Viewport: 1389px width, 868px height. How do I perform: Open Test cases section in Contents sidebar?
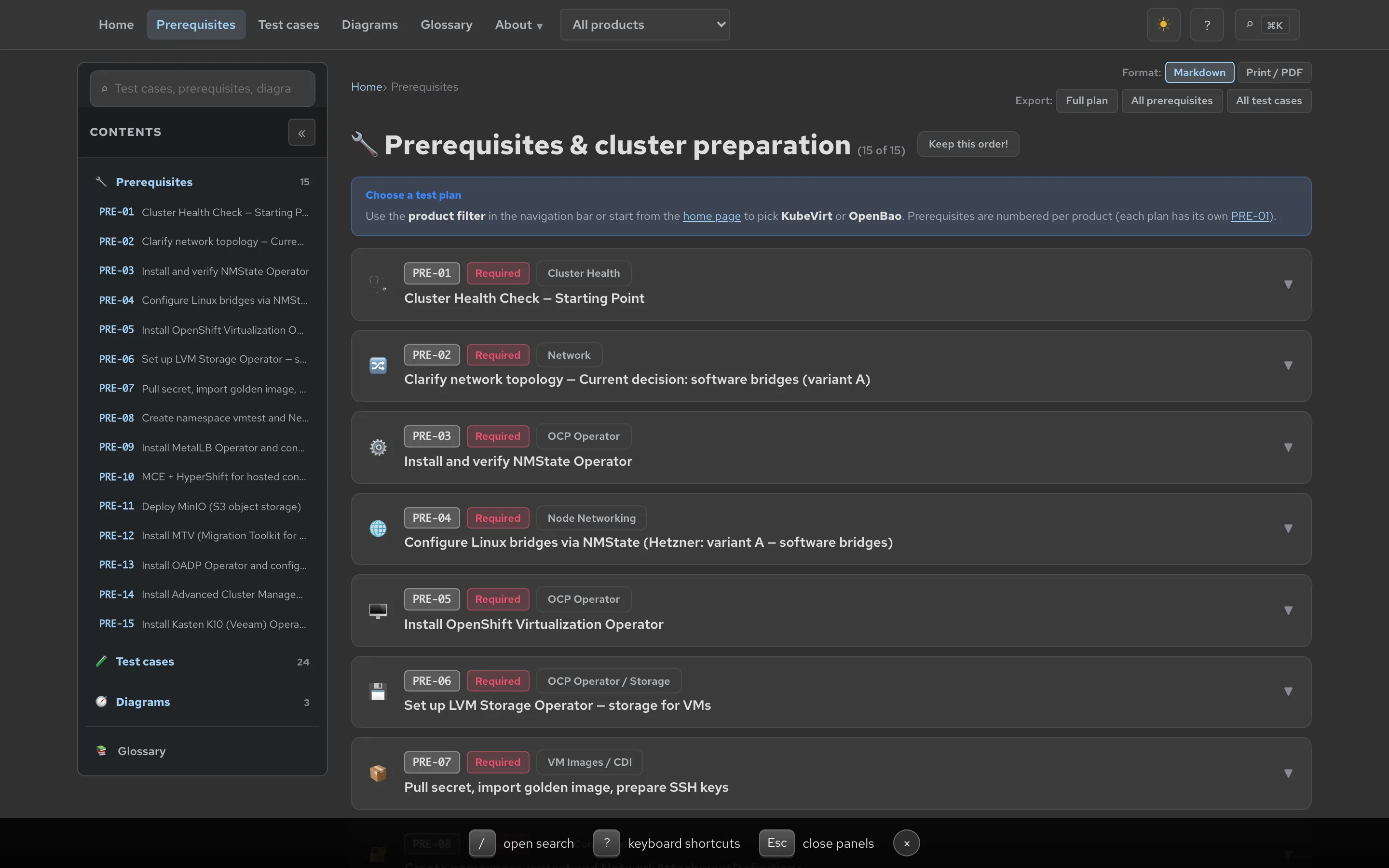coord(202,661)
